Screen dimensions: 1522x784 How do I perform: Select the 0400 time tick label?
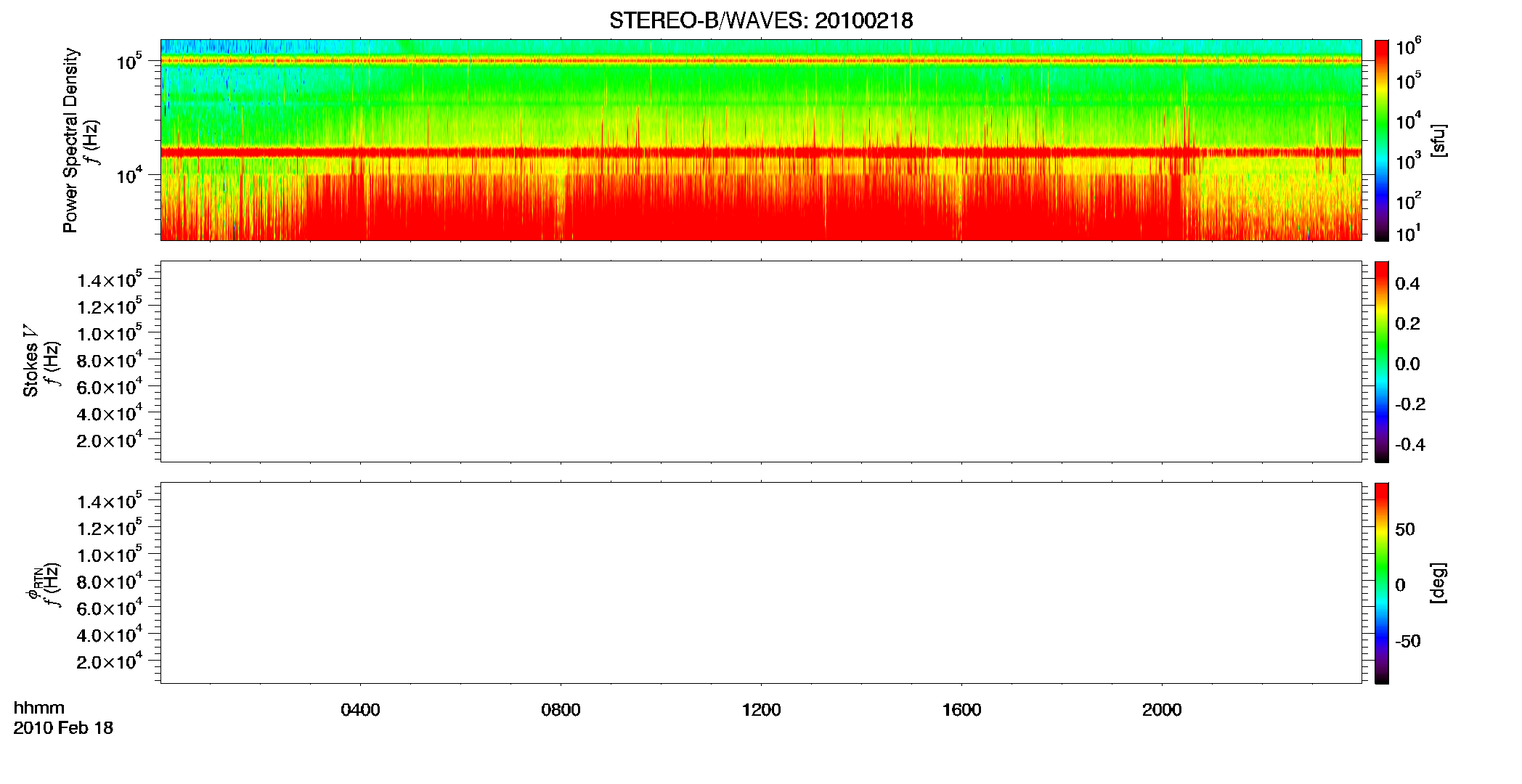[x=360, y=710]
